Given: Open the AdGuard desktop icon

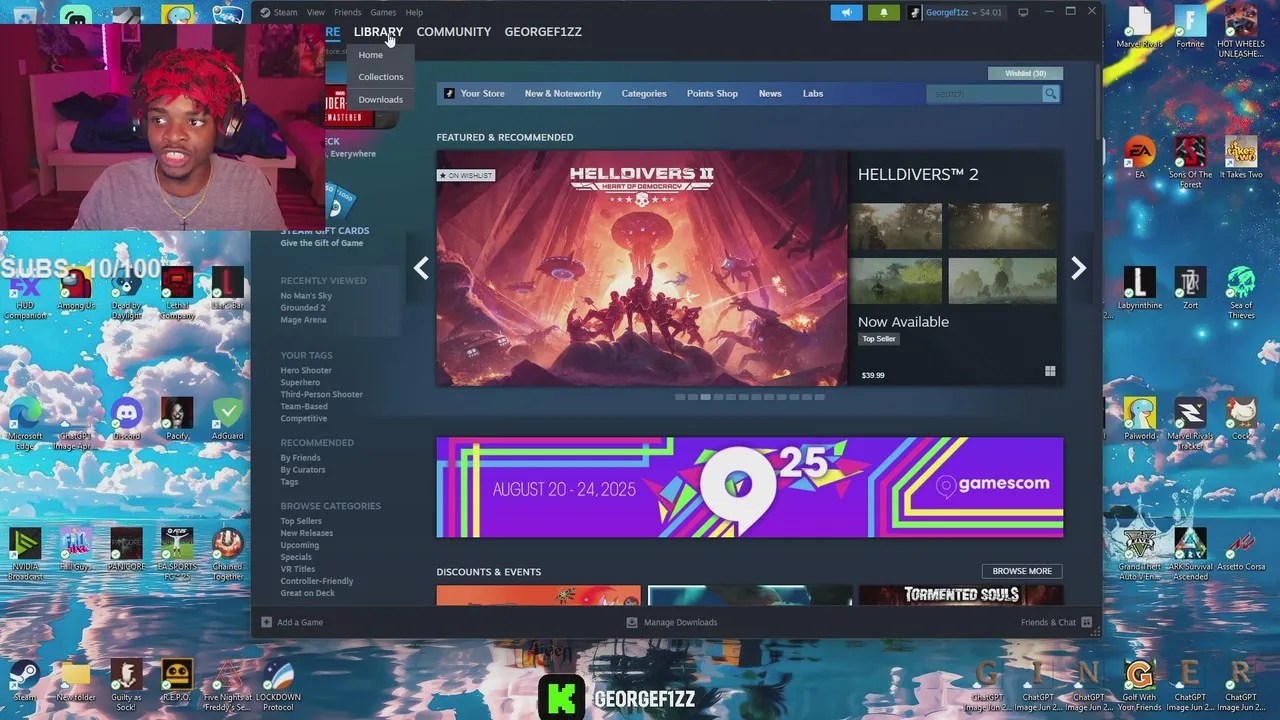Looking at the screenshot, I should tap(228, 419).
